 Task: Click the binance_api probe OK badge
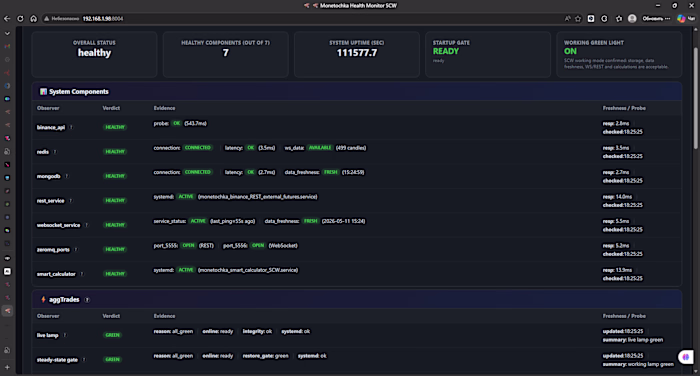(177, 123)
